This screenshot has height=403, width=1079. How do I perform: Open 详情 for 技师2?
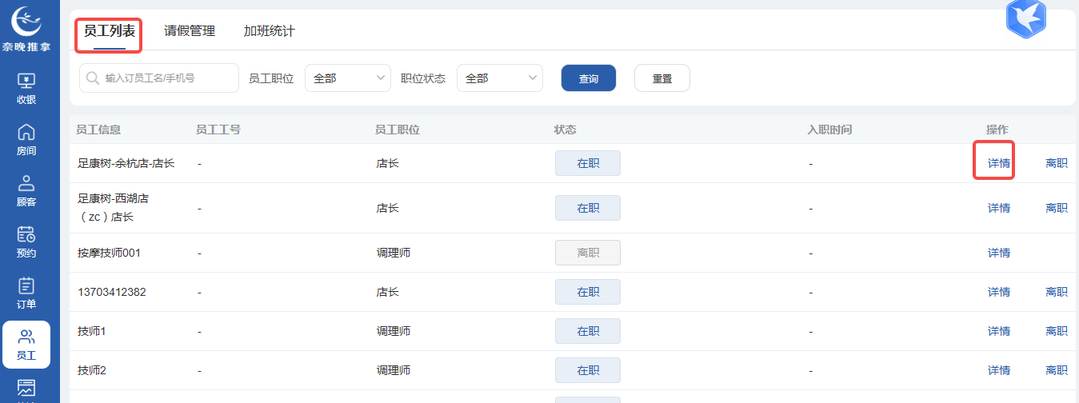point(999,371)
